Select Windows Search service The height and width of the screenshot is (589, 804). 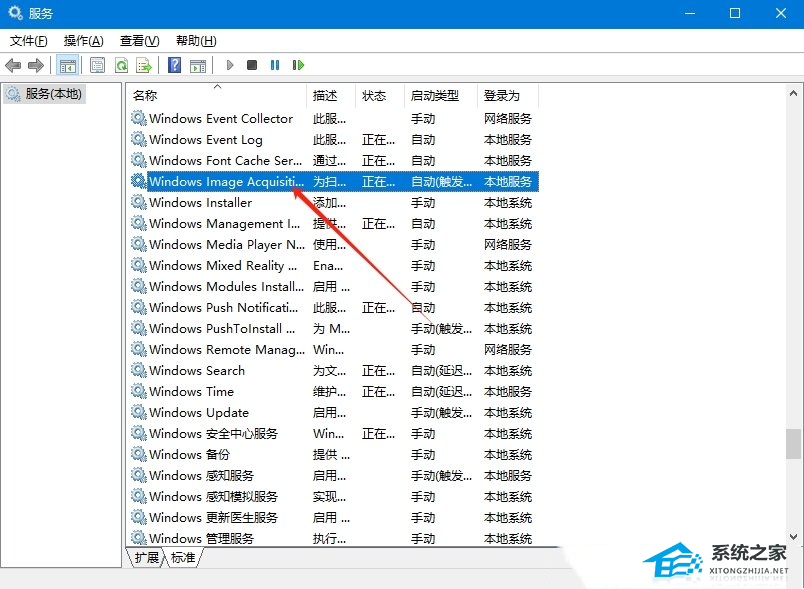pyautogui.click(x=334, y=371)
